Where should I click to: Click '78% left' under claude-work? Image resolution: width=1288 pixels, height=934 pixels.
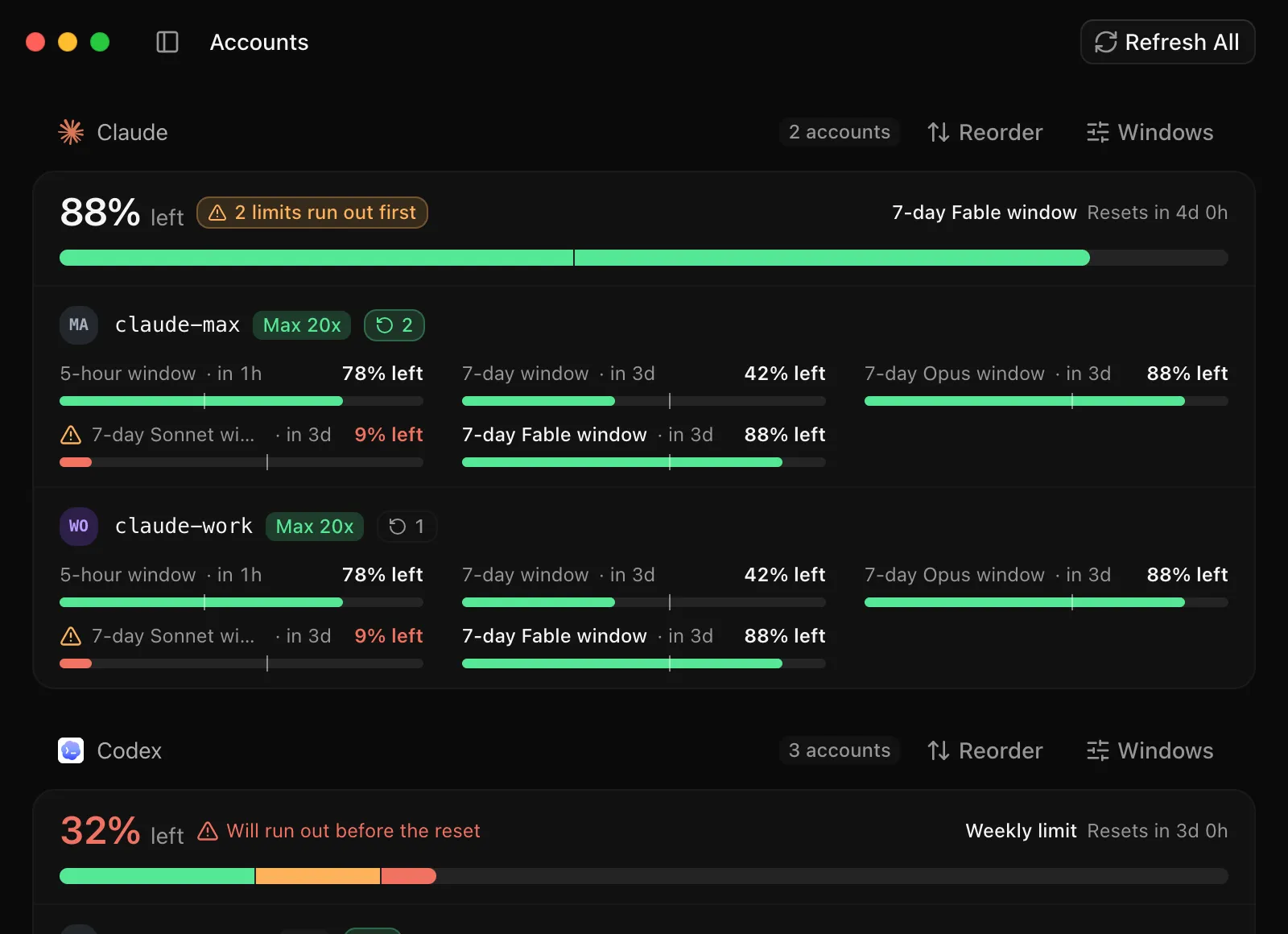pyautogui.click(x=382, y=575)
